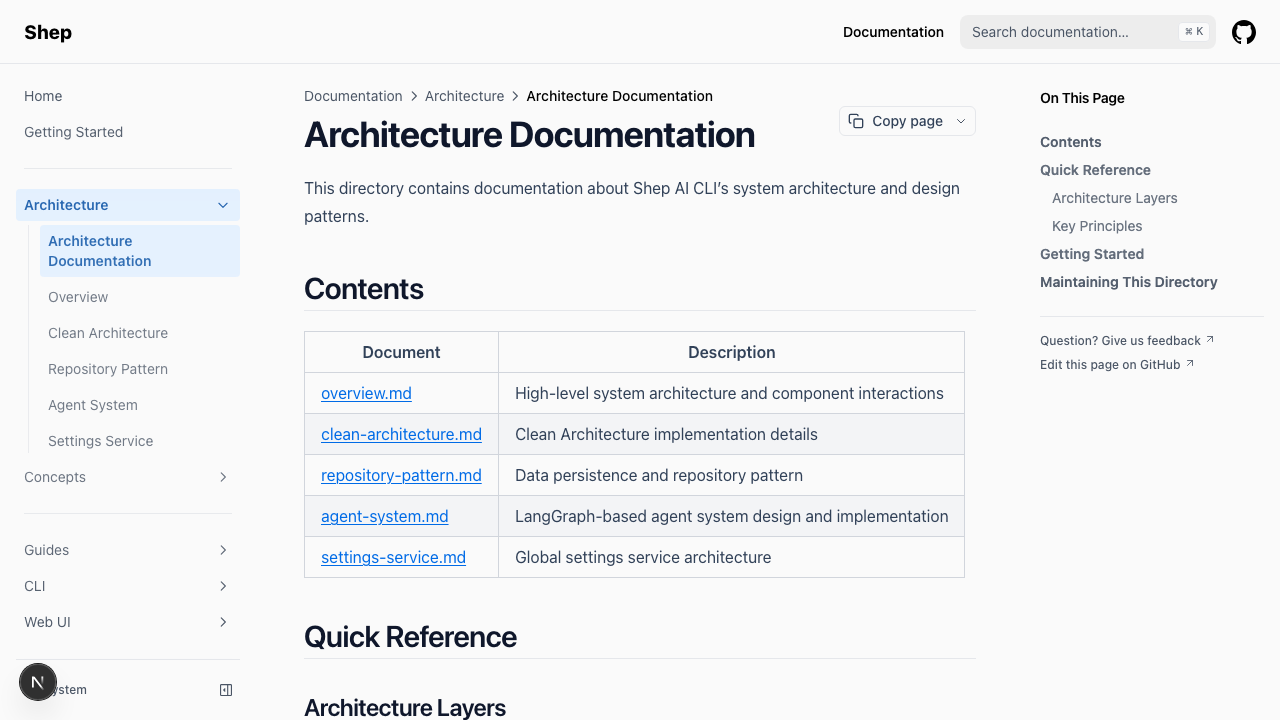Click the copy icon in Copy page
This screenshot has height=720, width=1280.
pyautogui.click(x=856, y=121)
